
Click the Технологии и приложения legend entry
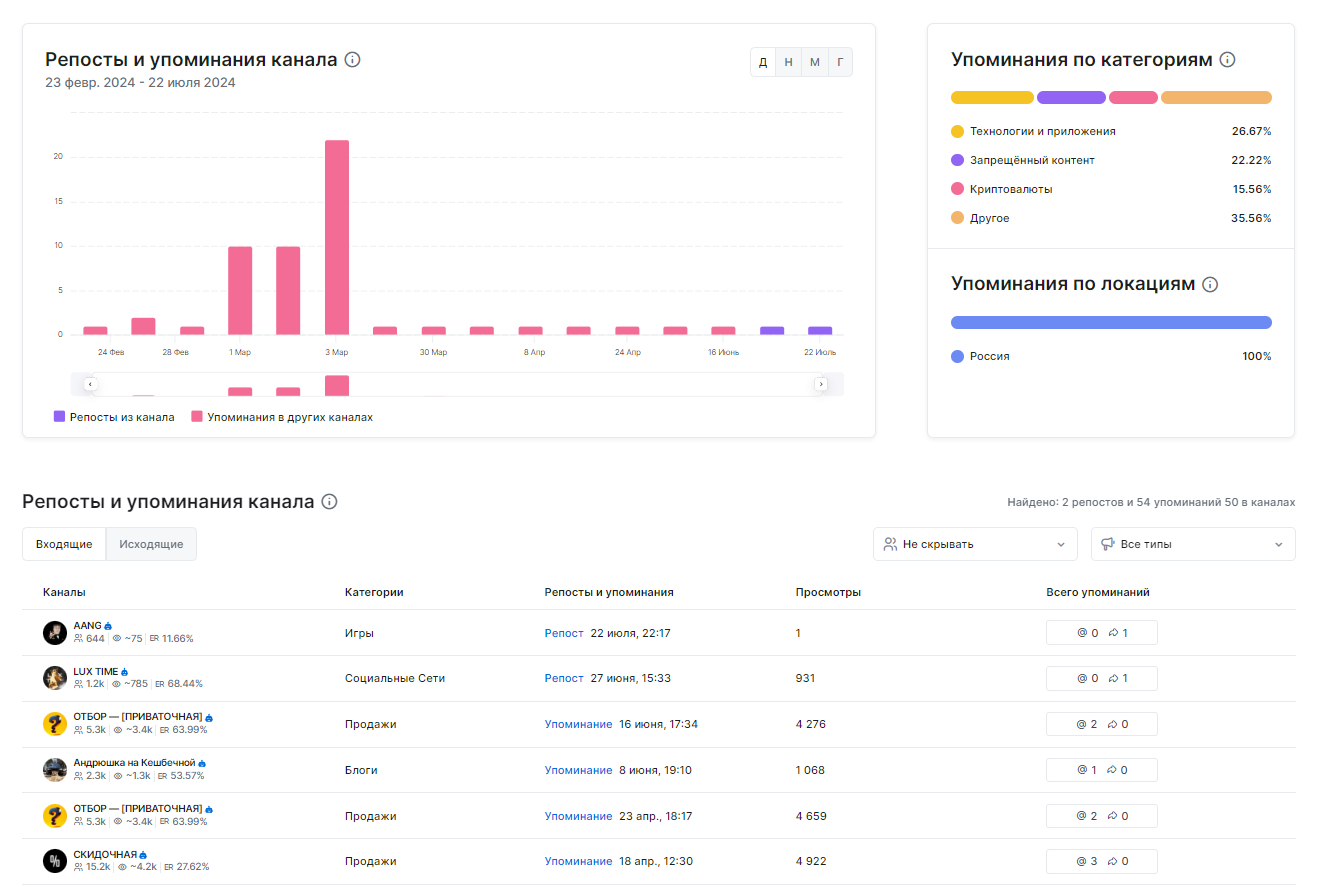(x=1033, y=131)
